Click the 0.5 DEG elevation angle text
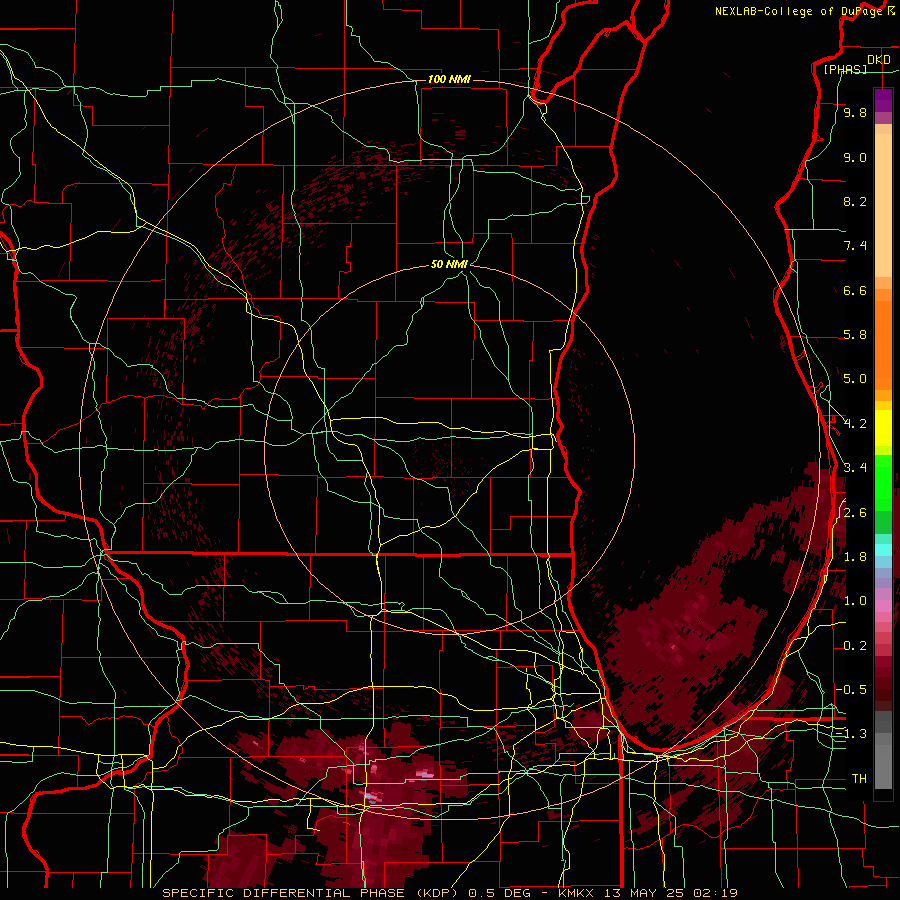Image resolution: width=900 pixels, height=900 pixels. click(x=501, y=893)
